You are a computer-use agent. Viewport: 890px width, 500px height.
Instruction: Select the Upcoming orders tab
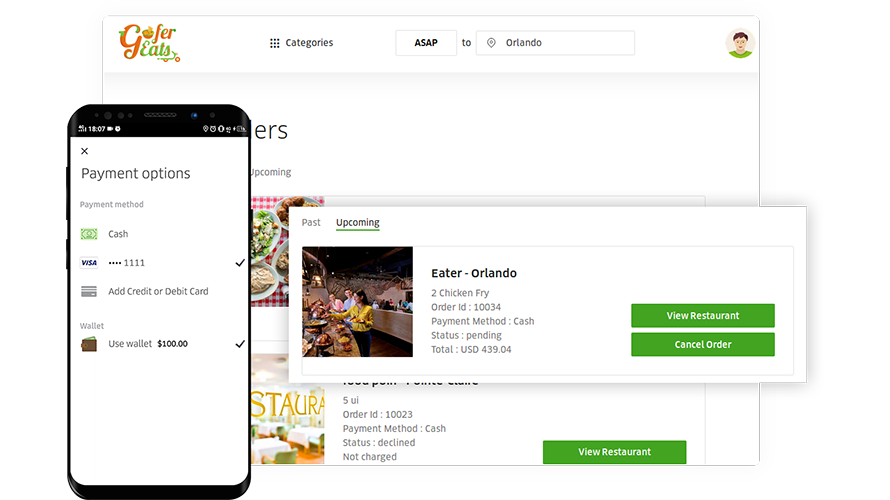click(358, 222)
